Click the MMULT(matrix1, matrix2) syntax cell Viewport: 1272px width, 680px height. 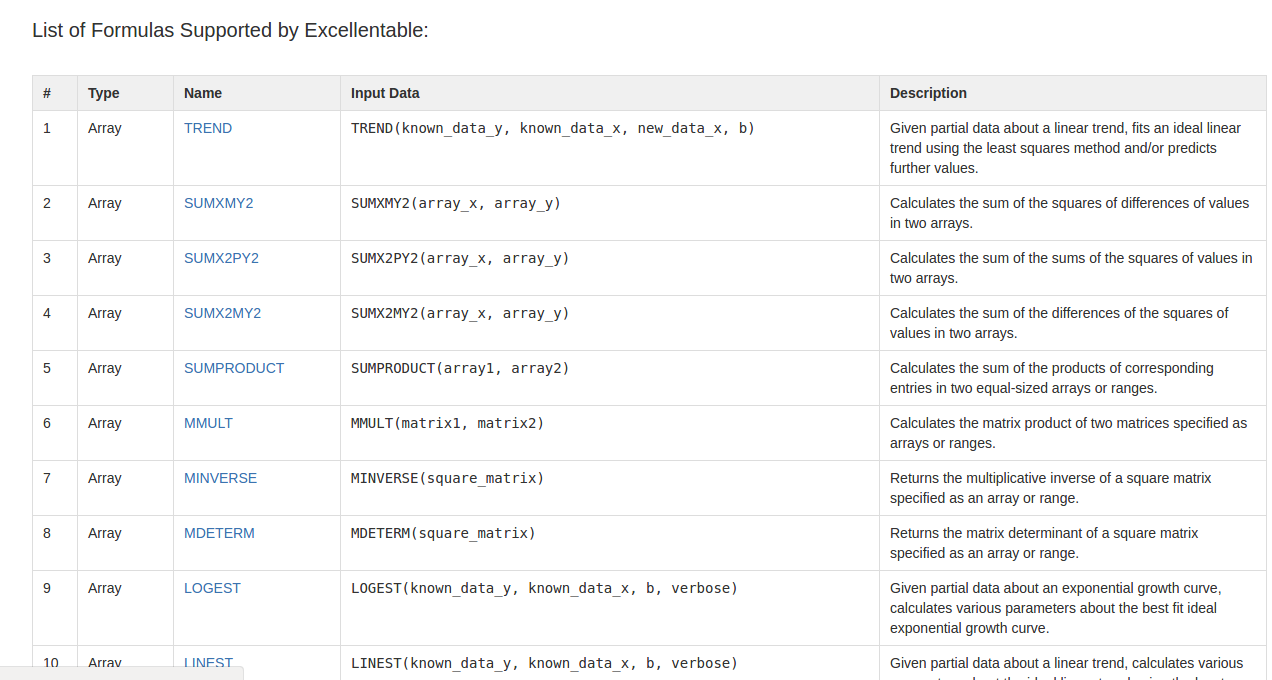coord(447,423)
